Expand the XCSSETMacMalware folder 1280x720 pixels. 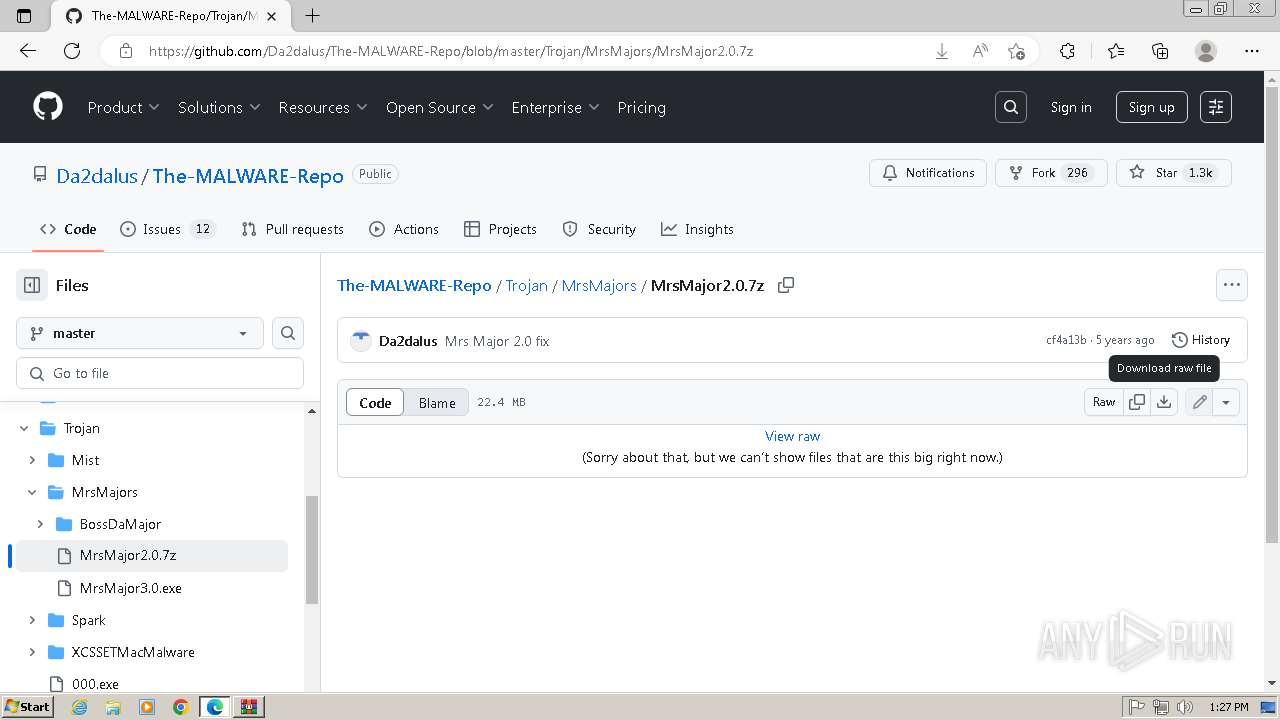point(32,652)
